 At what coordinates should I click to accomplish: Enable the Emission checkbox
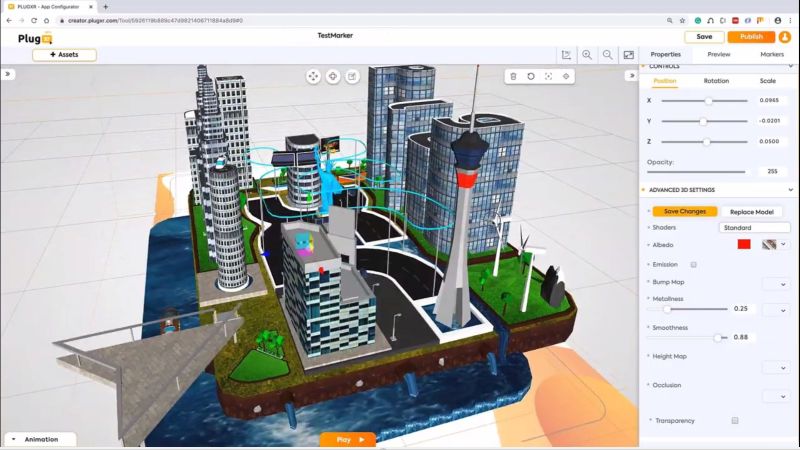pyautogui.click(x=694, y=265)
